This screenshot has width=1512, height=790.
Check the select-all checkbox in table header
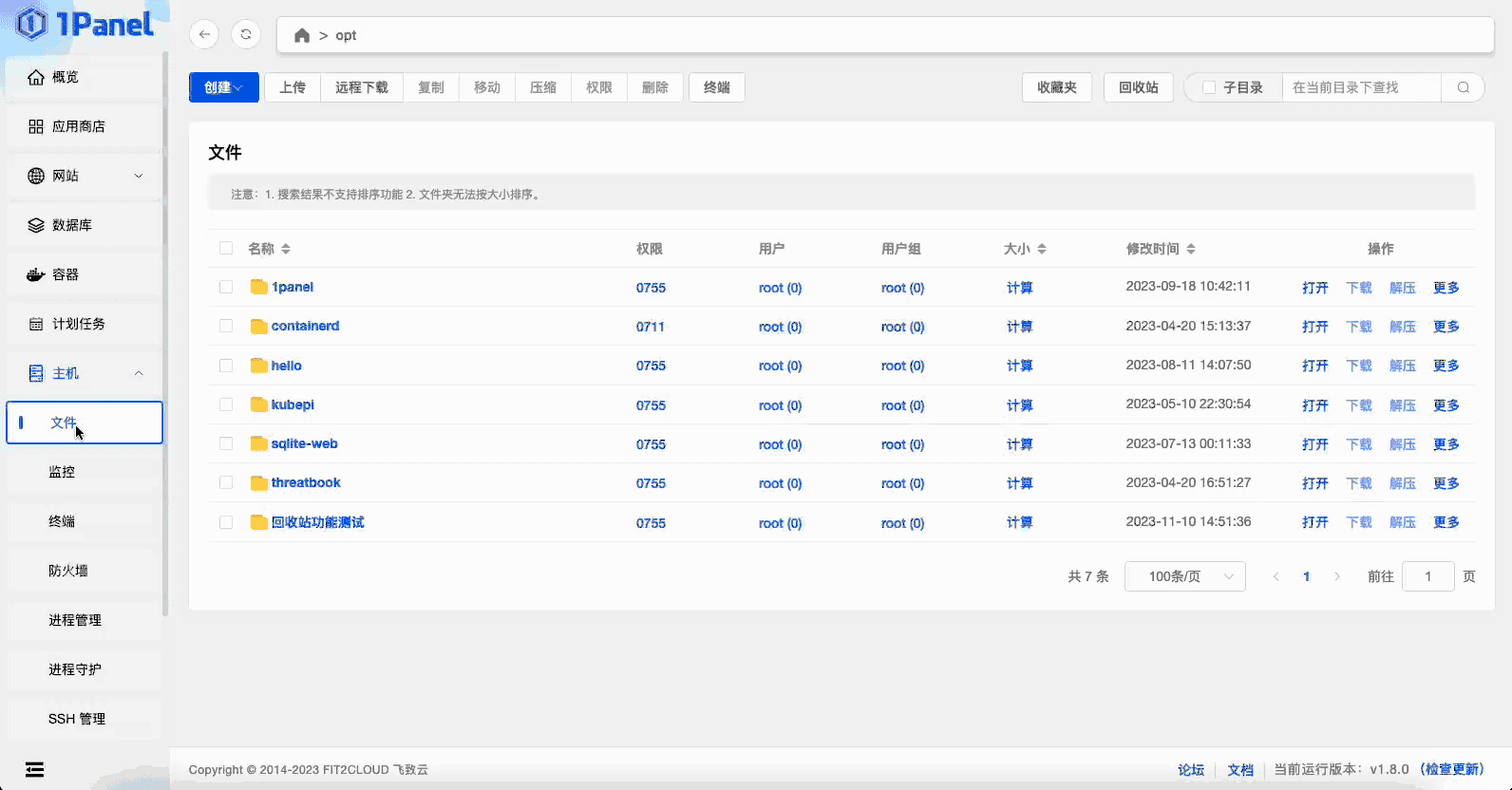click(x=226, y=249)
